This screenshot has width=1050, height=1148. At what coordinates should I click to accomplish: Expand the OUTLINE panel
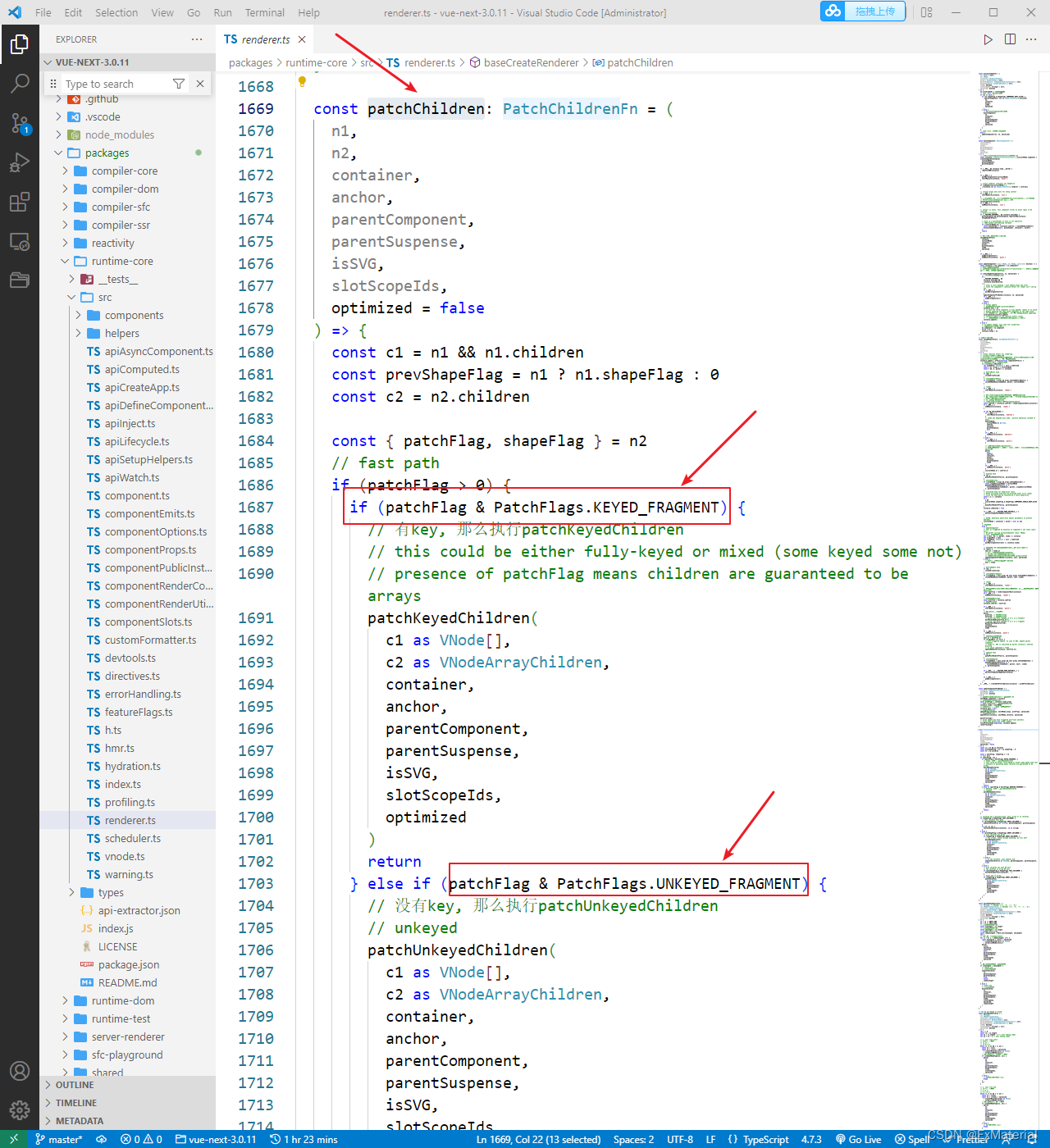tap(127, 1085)
